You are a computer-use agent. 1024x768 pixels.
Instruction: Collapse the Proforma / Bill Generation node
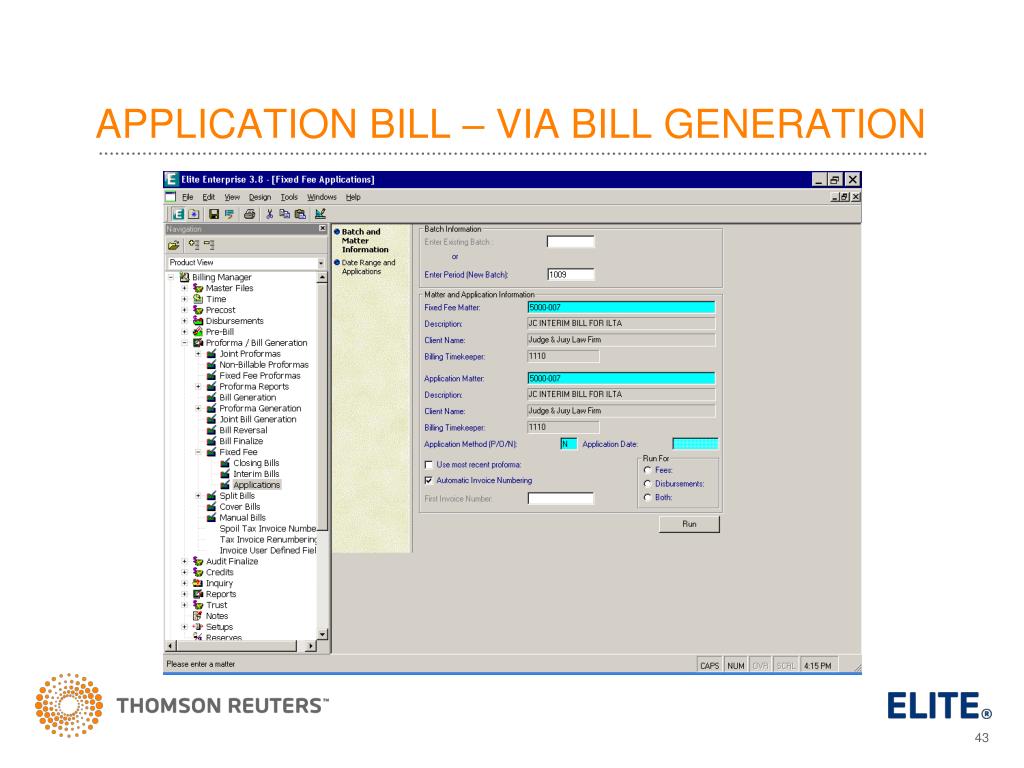click(x=185, y=343)
